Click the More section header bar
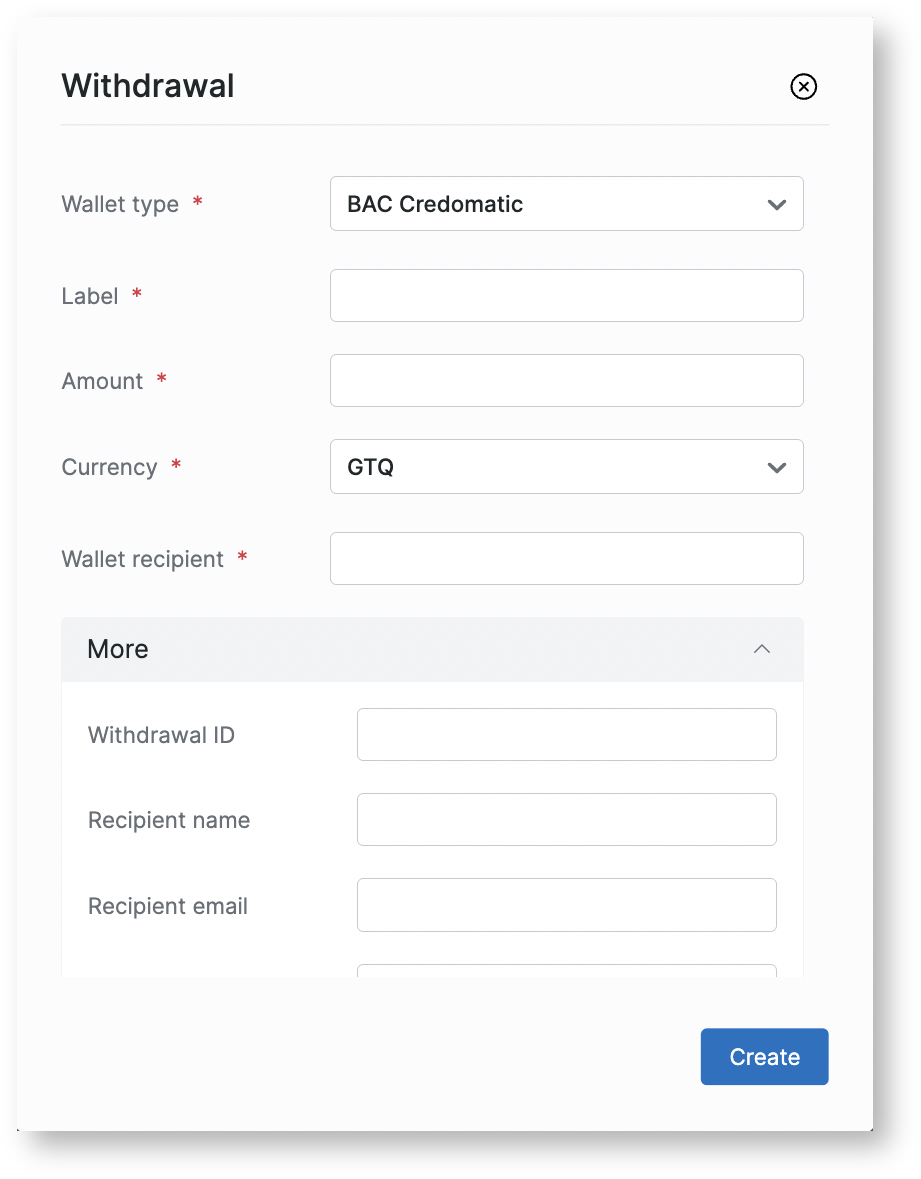Viewport: 921px width, 1179px height. [400, 650]
